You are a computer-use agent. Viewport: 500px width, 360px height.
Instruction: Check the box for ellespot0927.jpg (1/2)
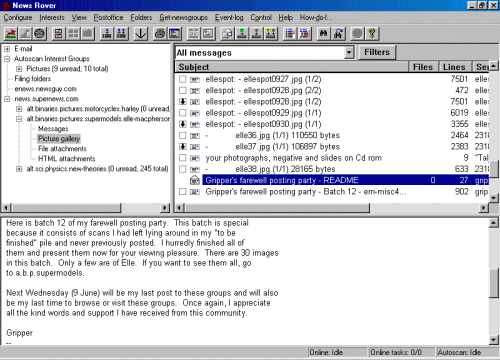point(182,79)
